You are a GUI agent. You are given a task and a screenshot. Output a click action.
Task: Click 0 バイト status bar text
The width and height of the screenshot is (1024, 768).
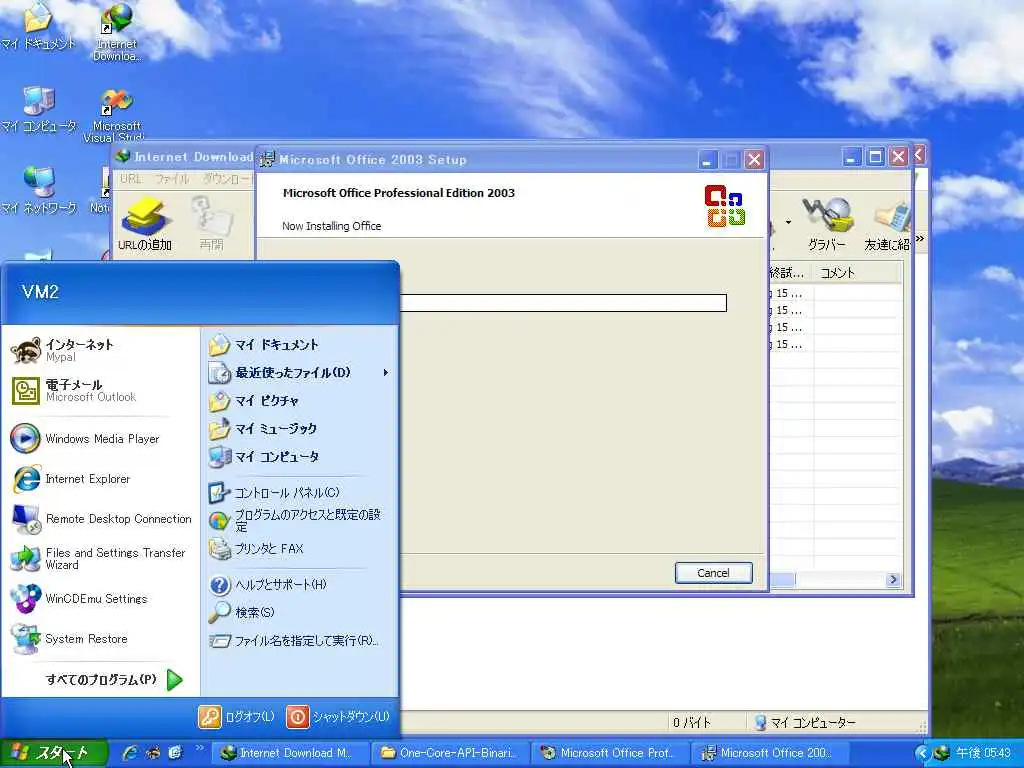pos(692,722)
